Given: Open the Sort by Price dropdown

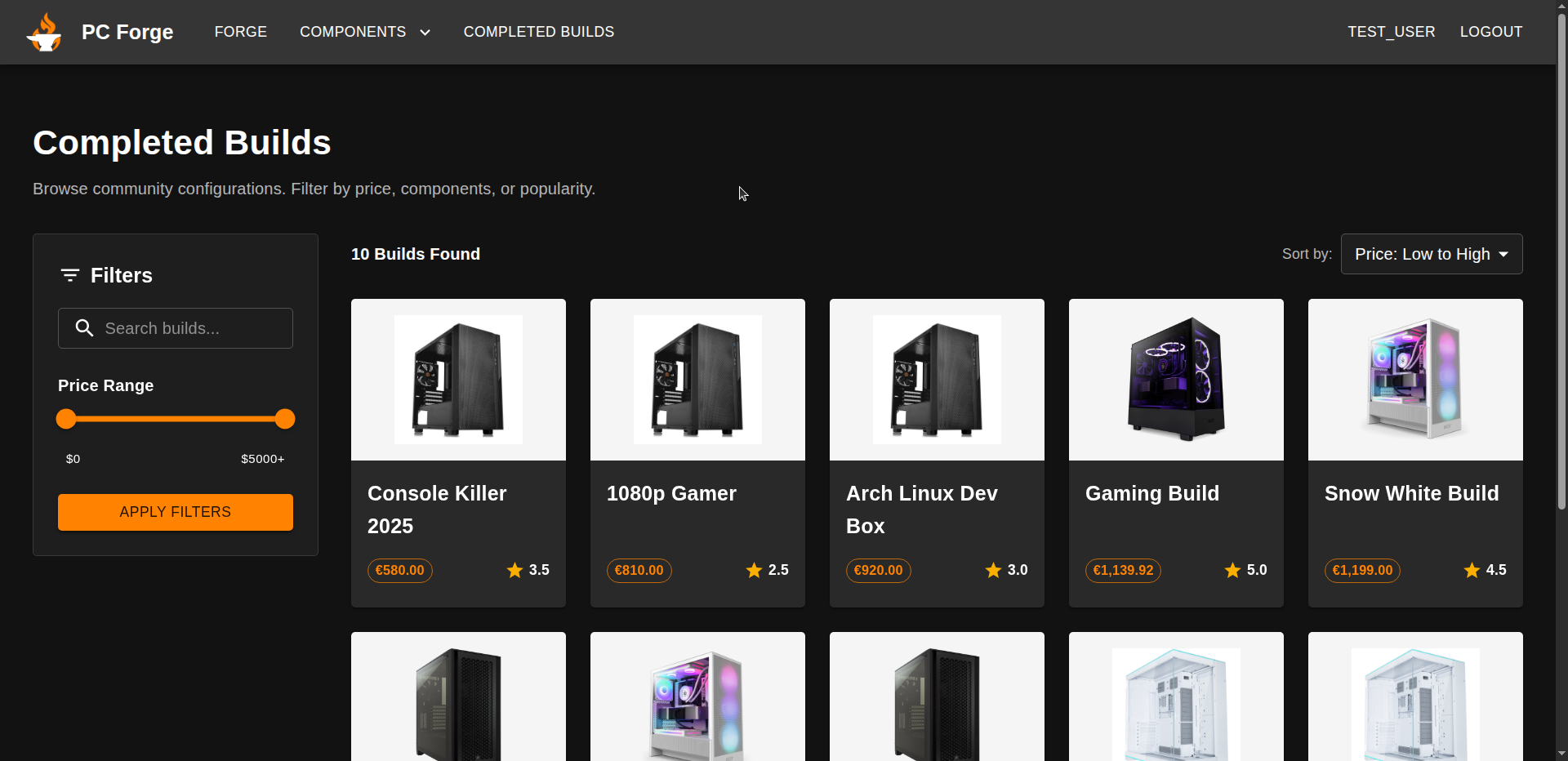Looking at the screenshot, I should point(1431,255).
